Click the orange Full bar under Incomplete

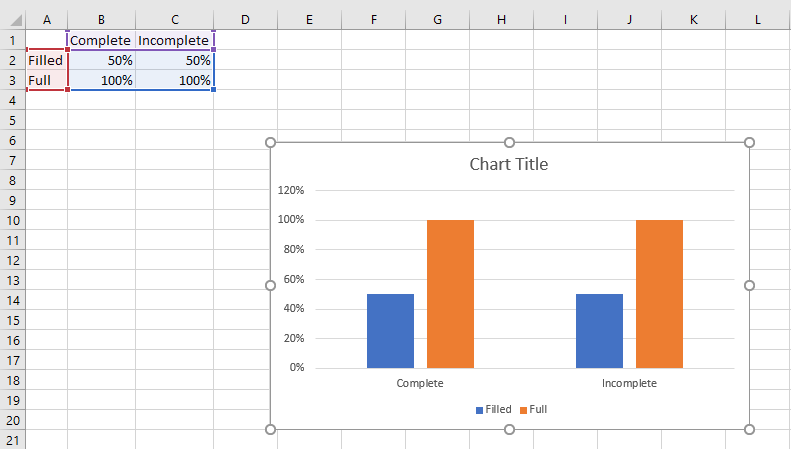click(659, 294)
